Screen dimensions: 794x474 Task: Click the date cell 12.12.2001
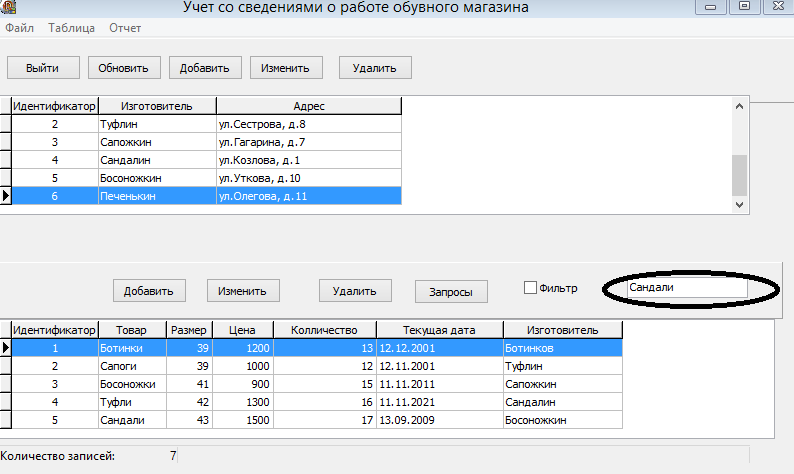440,348
